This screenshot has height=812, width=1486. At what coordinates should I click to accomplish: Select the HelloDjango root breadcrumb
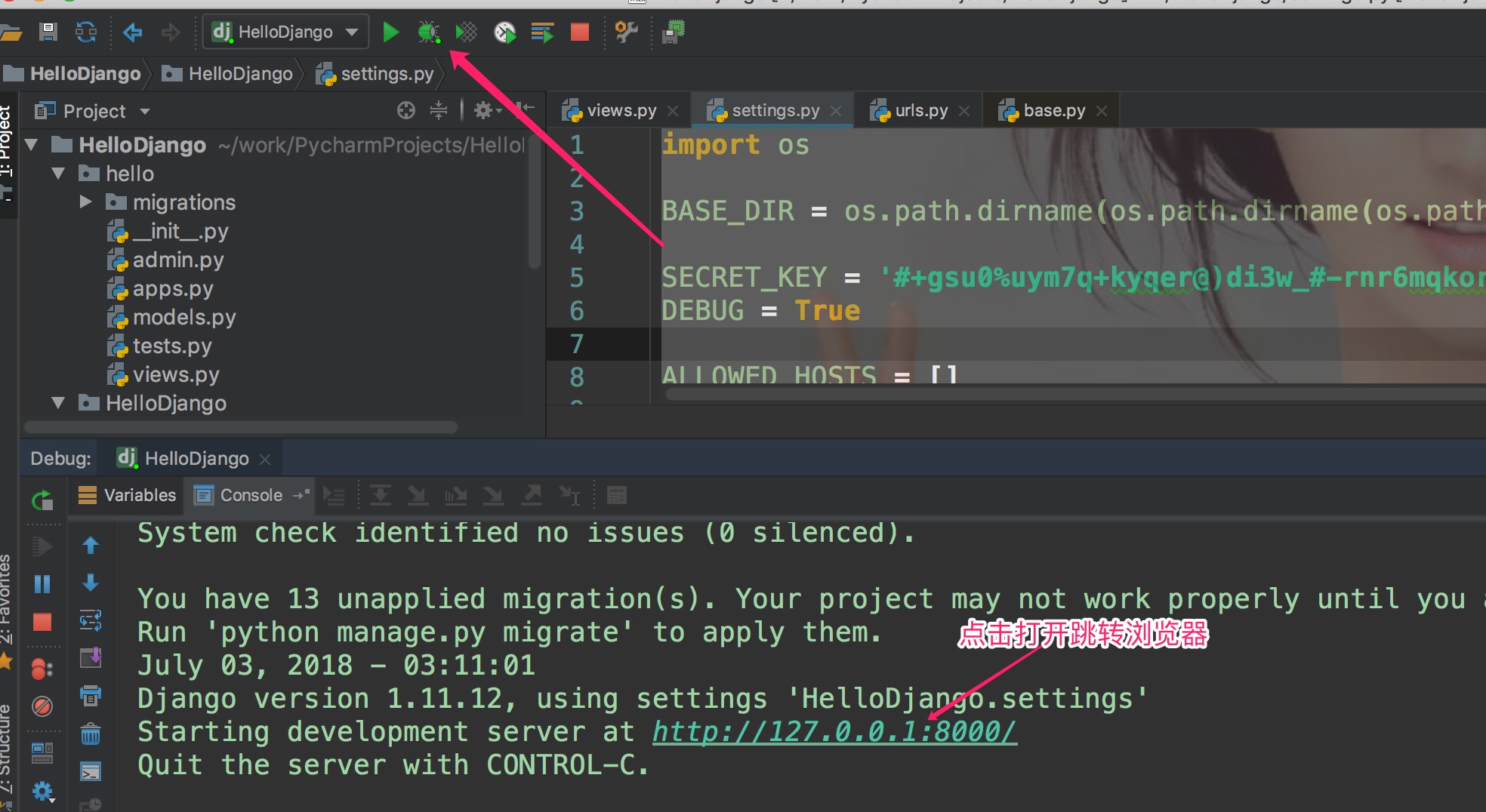coord(72,74)
